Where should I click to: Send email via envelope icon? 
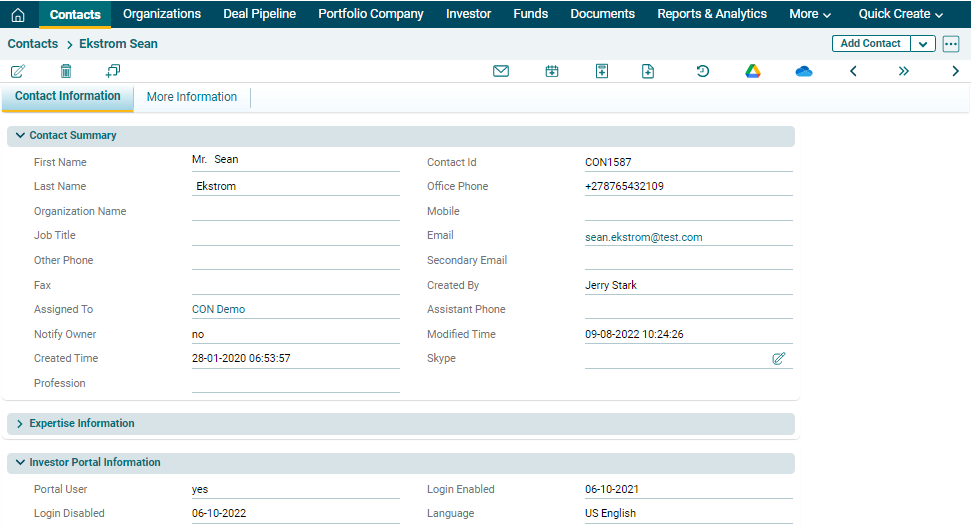[501, 71]
